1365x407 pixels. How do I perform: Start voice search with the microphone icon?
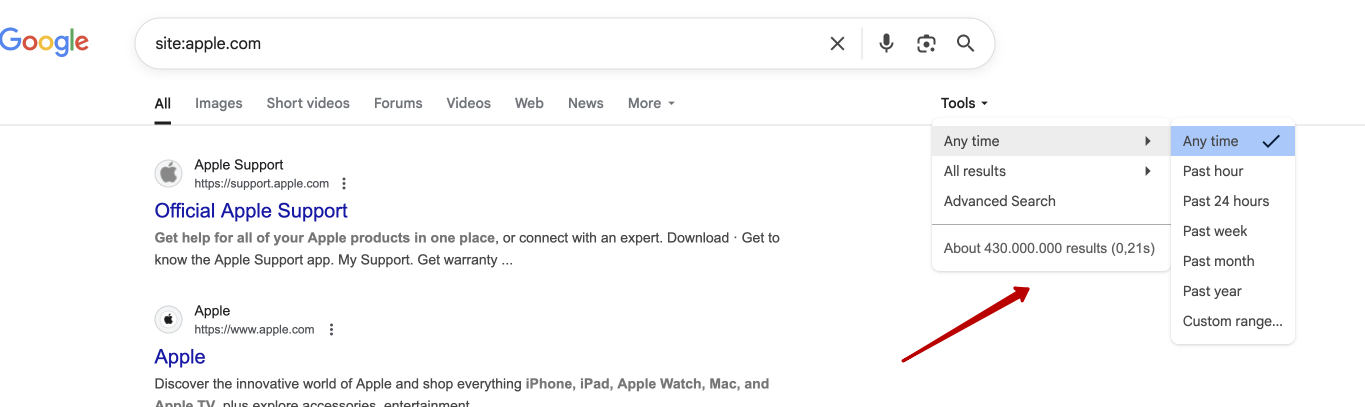tap(886, 44)
